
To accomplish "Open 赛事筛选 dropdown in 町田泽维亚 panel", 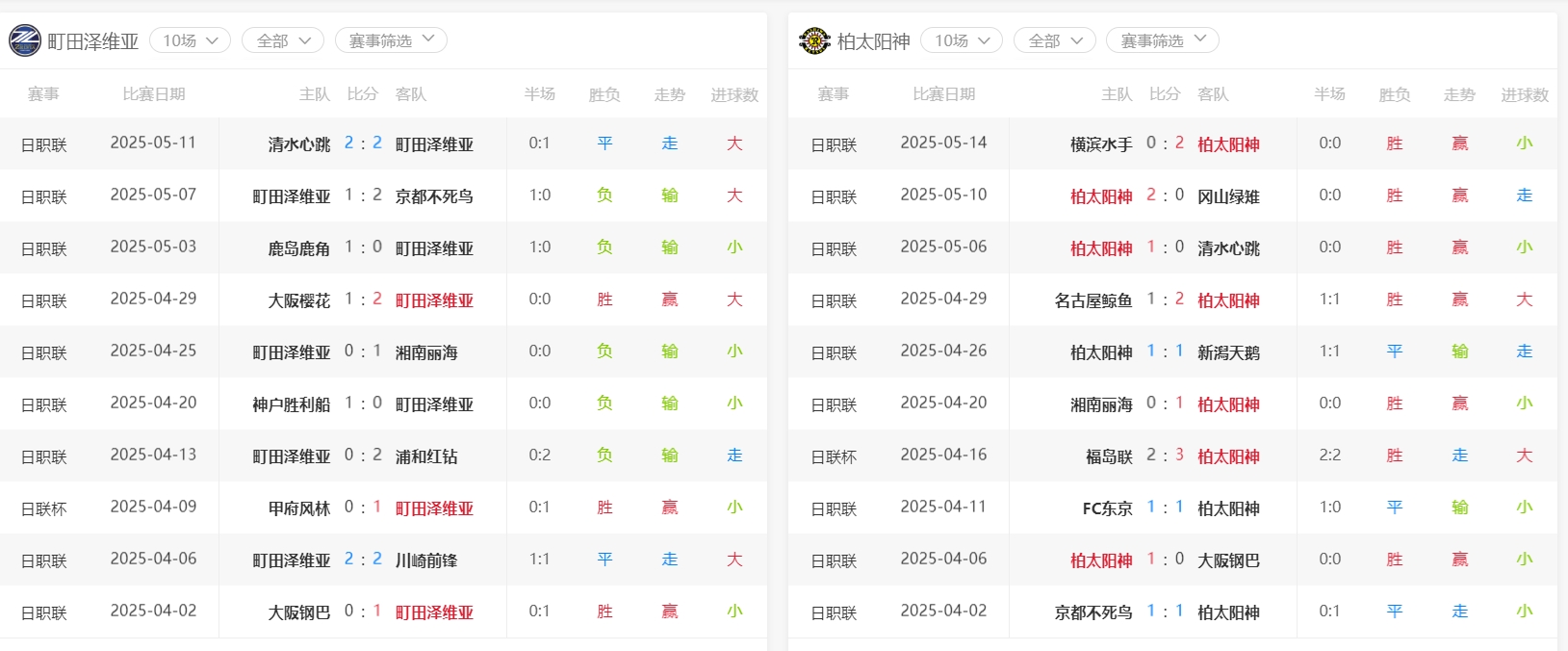I will [391, 40].
